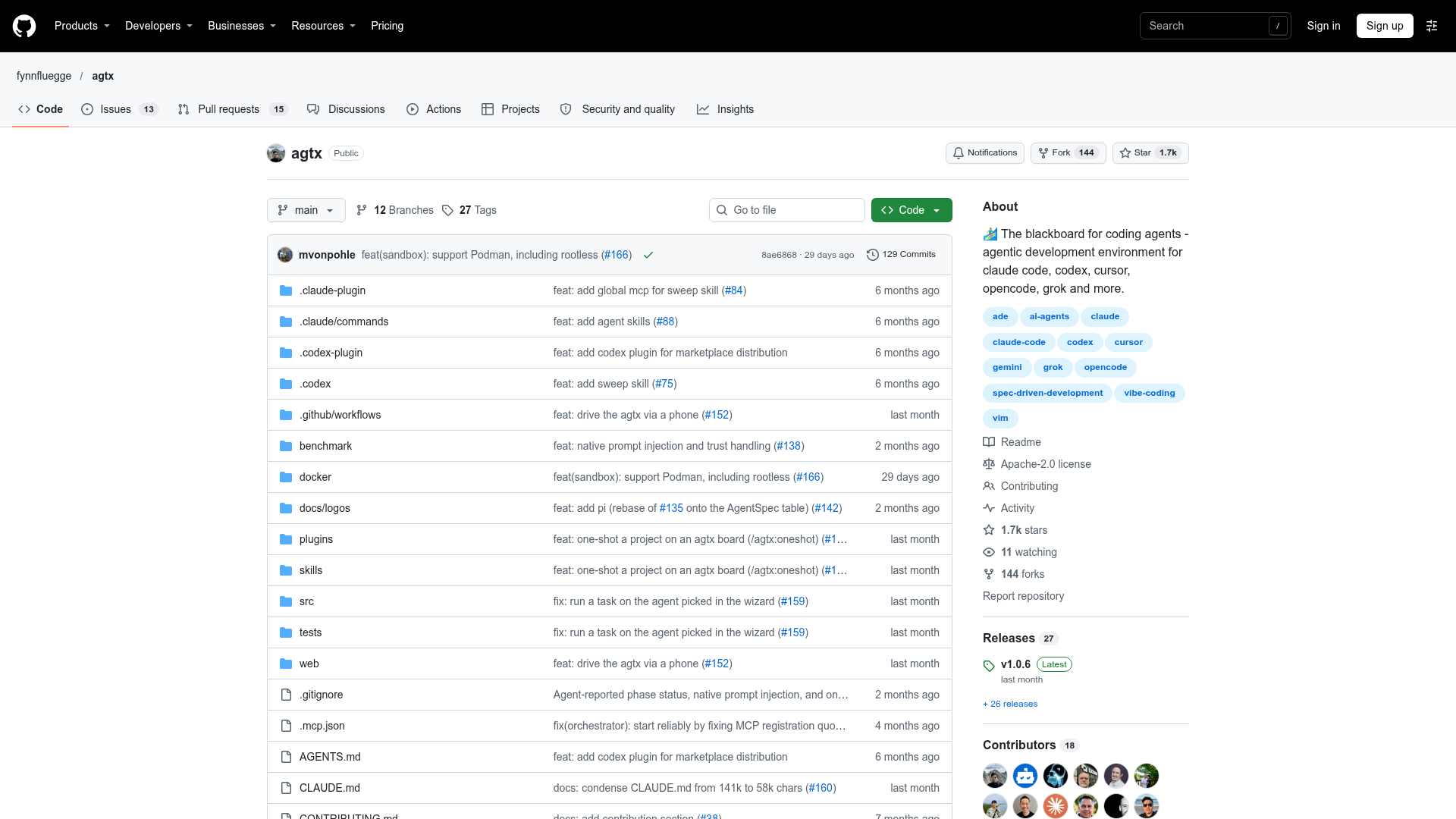
Task: Switch to the Pull requests tab
Action: (x=233, y=109)
